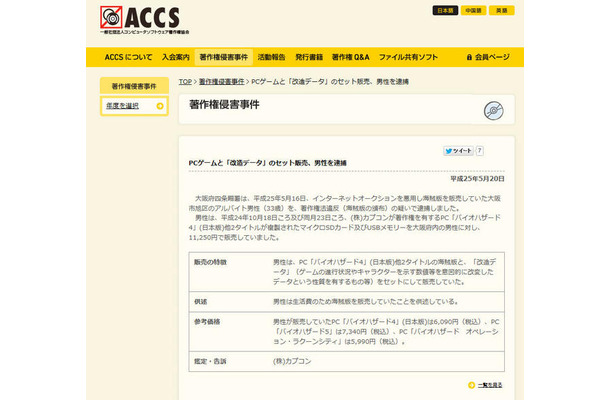Click arrow icon in 年度を選択 box
Viewport: 610px width, 400px height.
[x=160, y=106]
